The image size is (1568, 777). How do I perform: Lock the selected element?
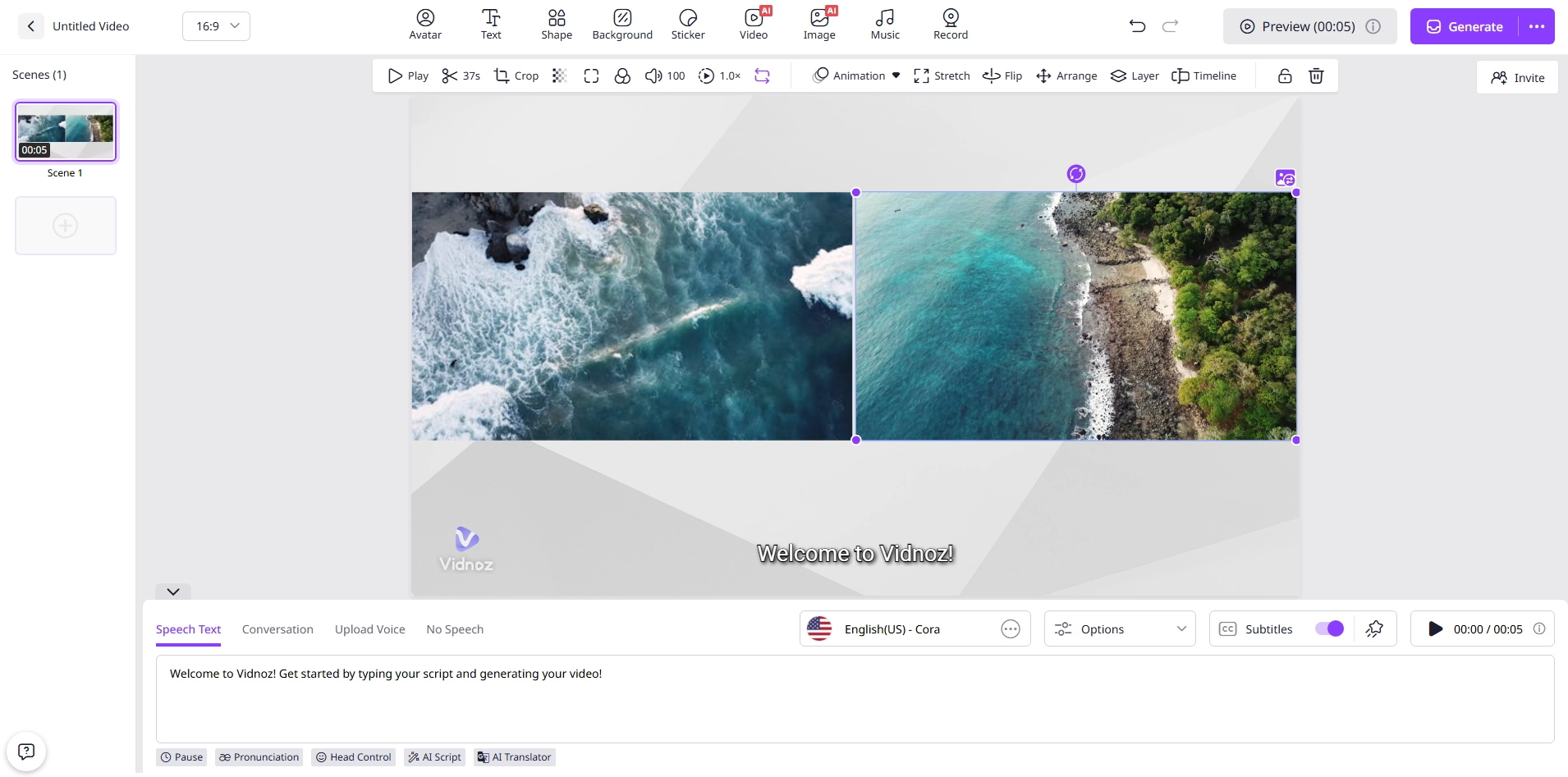pyautogui.click(x=1283, y=75)
